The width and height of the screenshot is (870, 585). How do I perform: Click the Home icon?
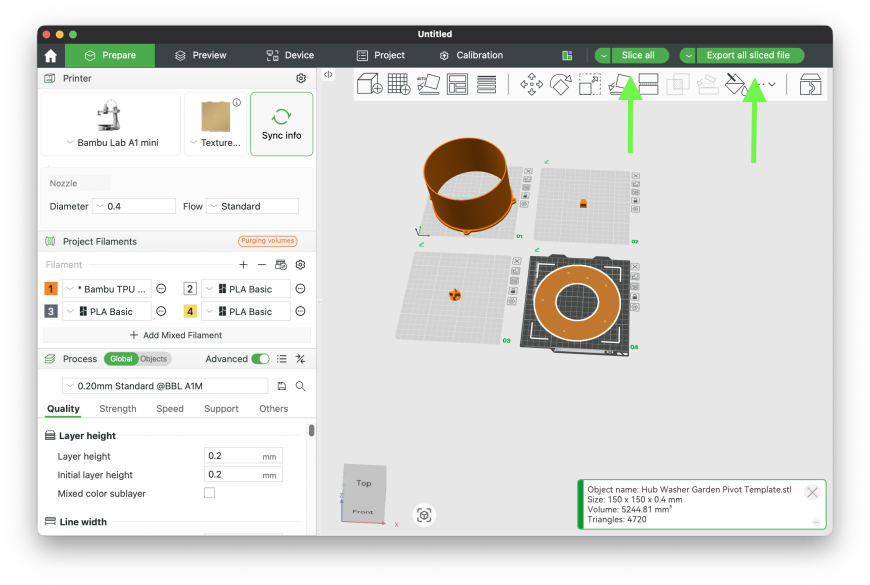50,56
